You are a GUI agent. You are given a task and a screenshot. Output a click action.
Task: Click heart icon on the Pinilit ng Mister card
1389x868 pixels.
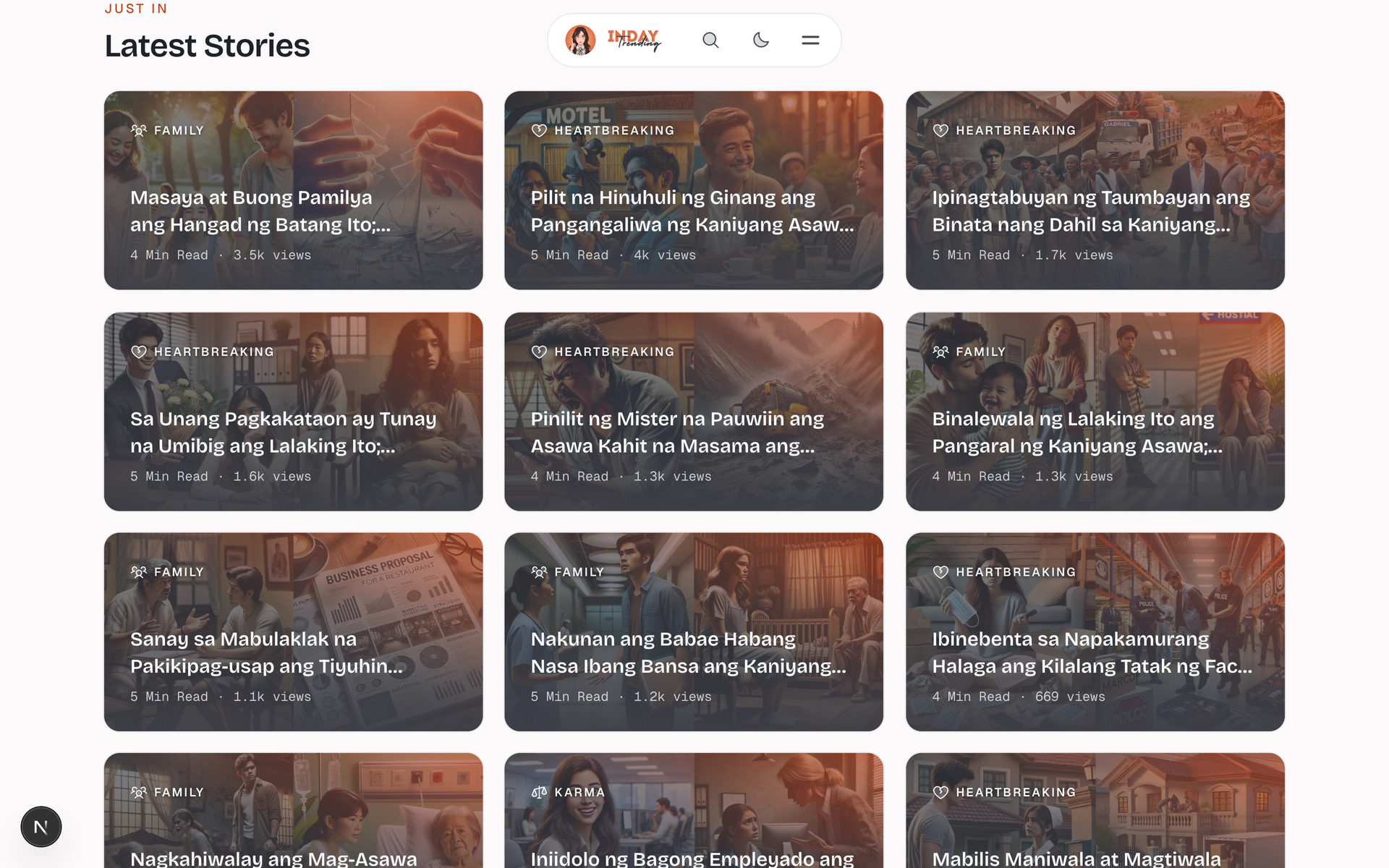click(x=539, y=352)
